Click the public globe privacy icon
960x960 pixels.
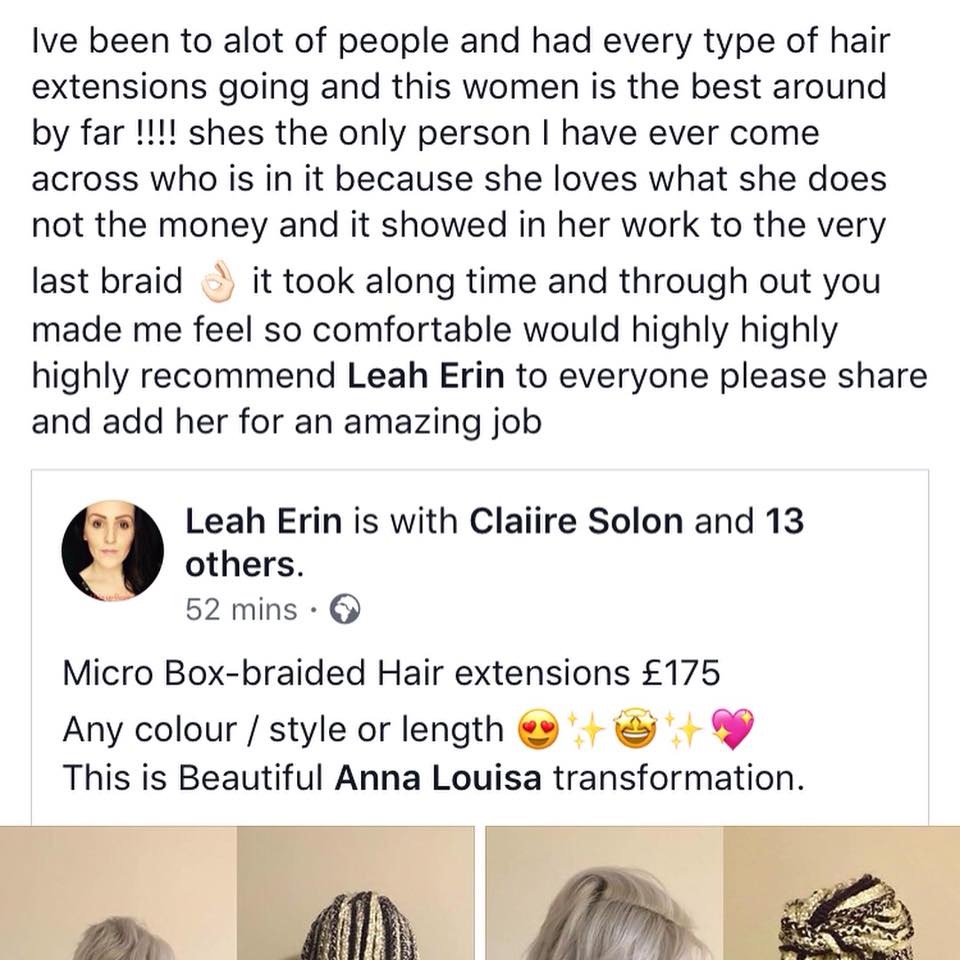click(345, 609)
